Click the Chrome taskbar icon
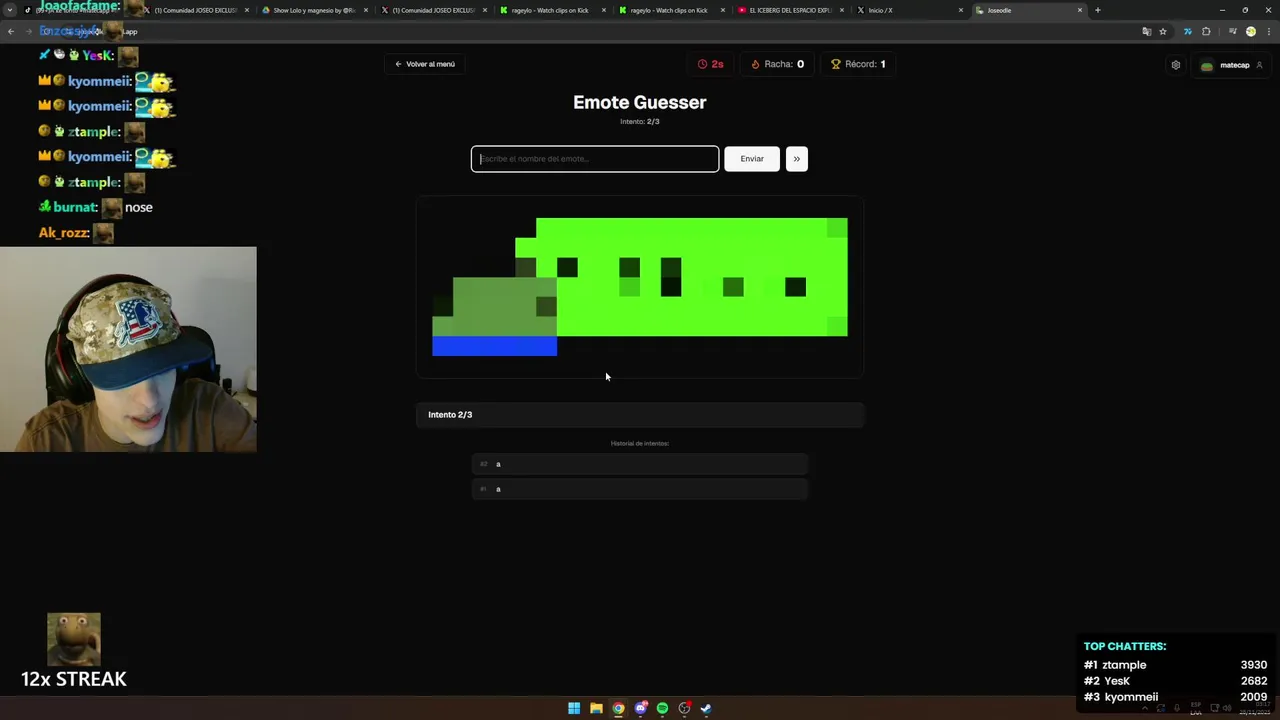1280x720 pixels. point(618,708)
